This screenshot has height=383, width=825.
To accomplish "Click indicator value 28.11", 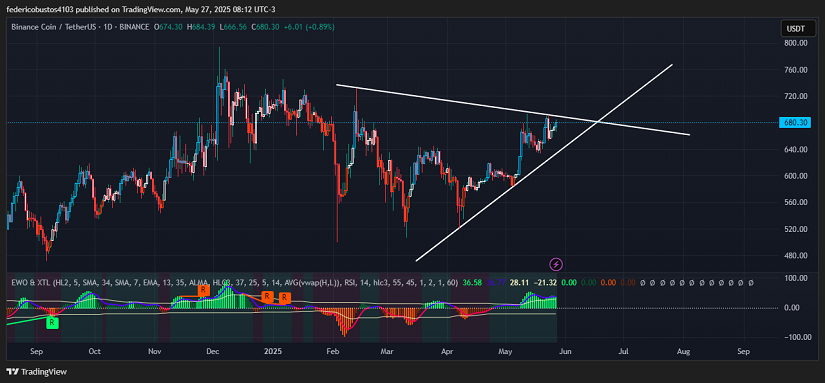I will pyautogui.click(x=518, y=283).
